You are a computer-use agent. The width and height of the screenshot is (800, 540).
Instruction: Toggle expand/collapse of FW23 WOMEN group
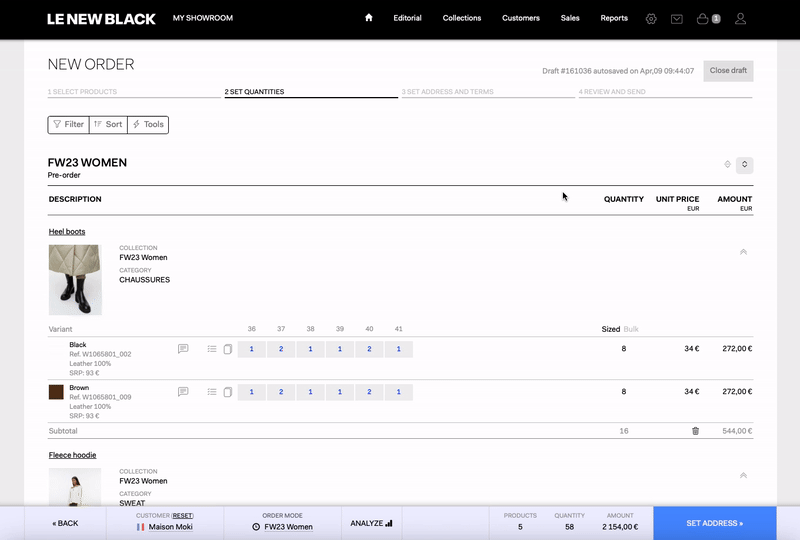click(744, 164)
